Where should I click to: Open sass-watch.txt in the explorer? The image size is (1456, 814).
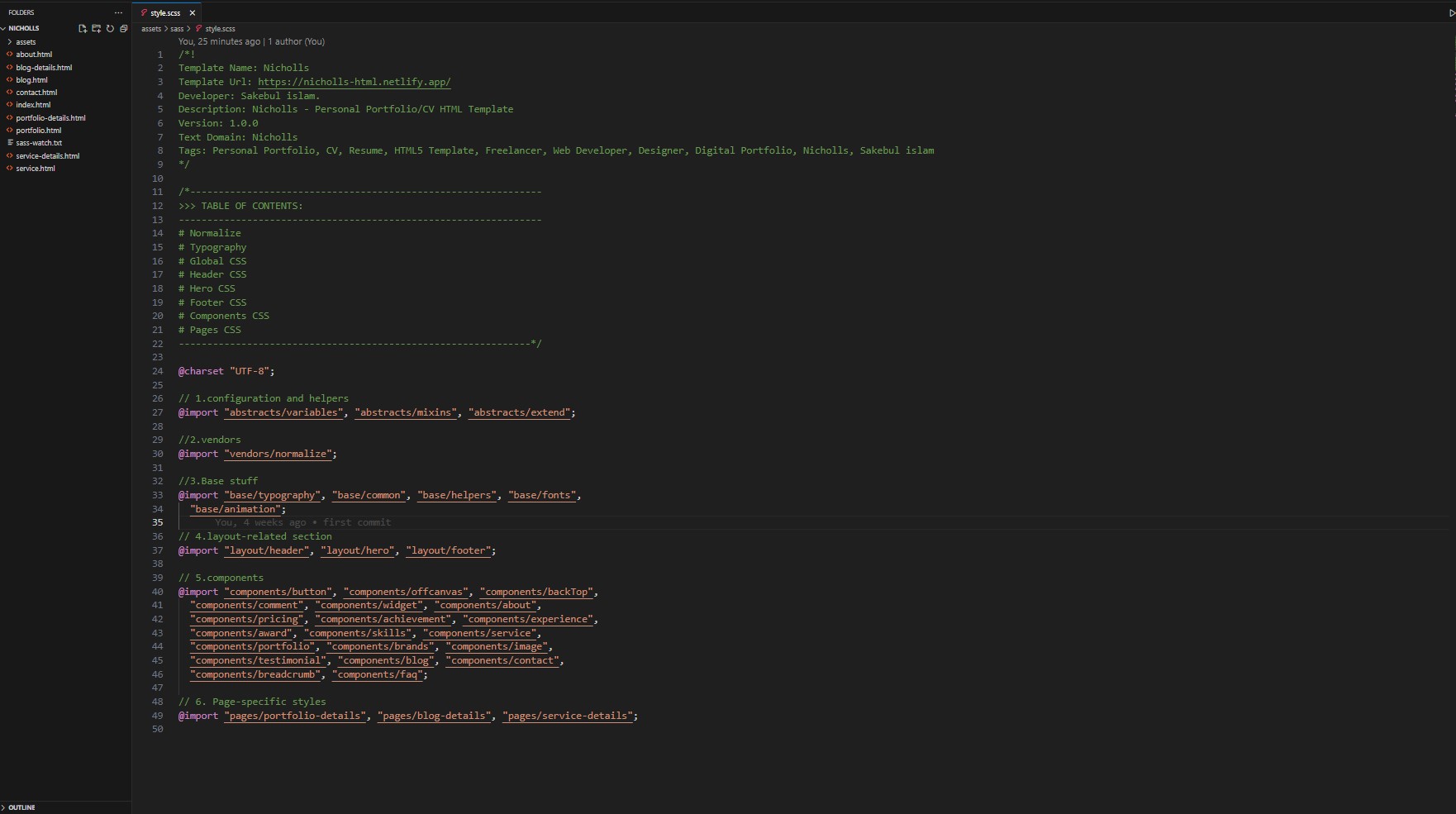coord(39,143)
